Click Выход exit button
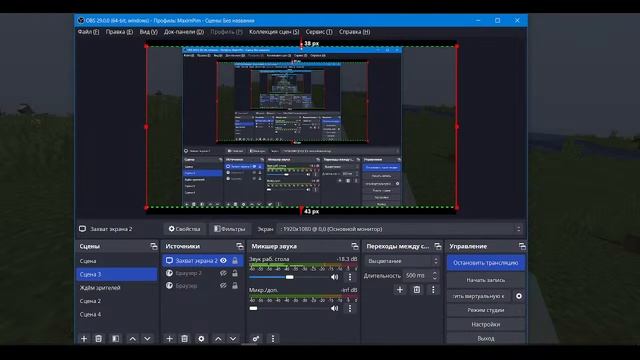 pos(486,338)
